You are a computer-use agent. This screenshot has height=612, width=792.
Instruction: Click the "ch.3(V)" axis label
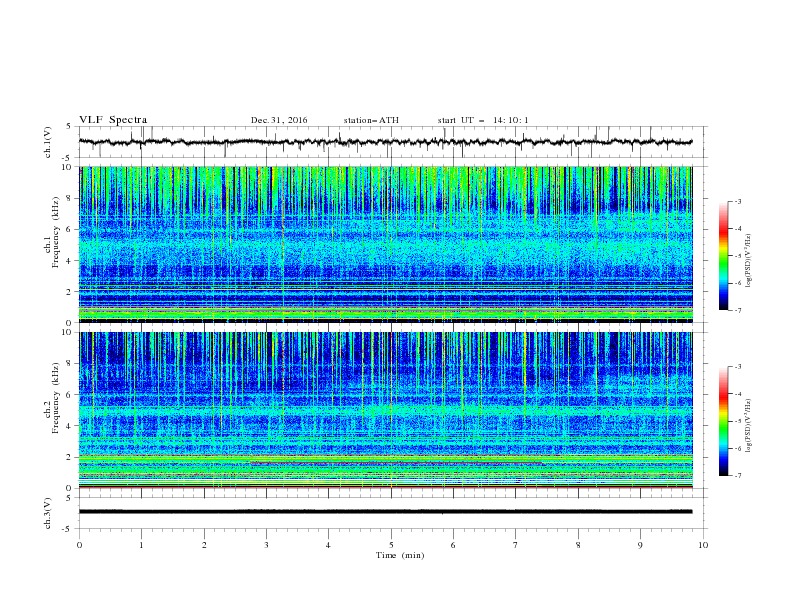48,513
